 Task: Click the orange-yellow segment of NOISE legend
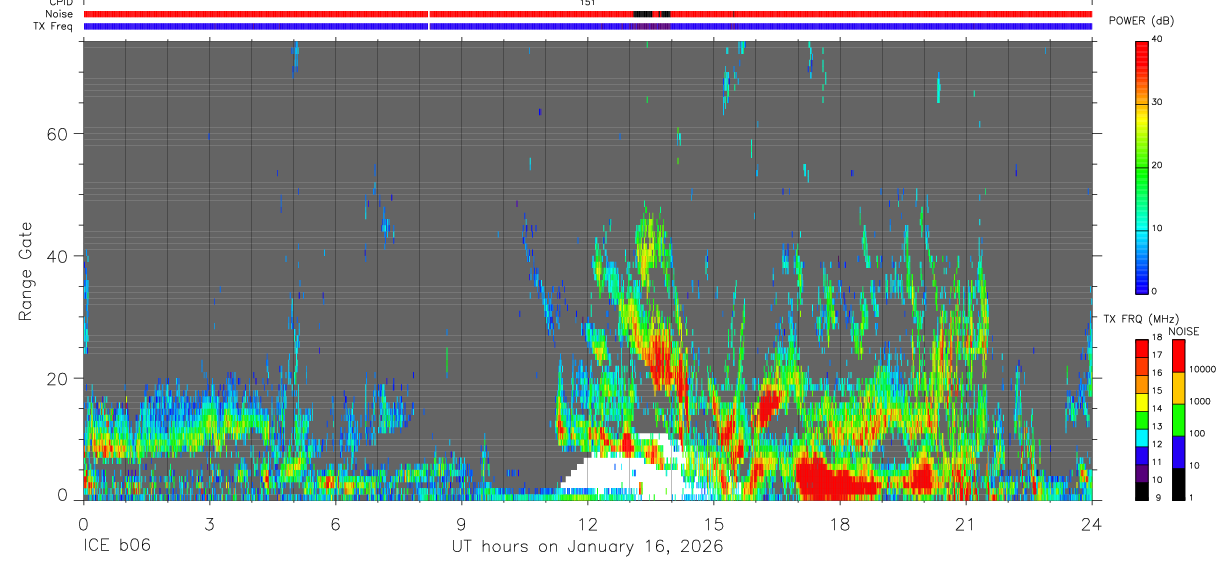coord(1179,388)
